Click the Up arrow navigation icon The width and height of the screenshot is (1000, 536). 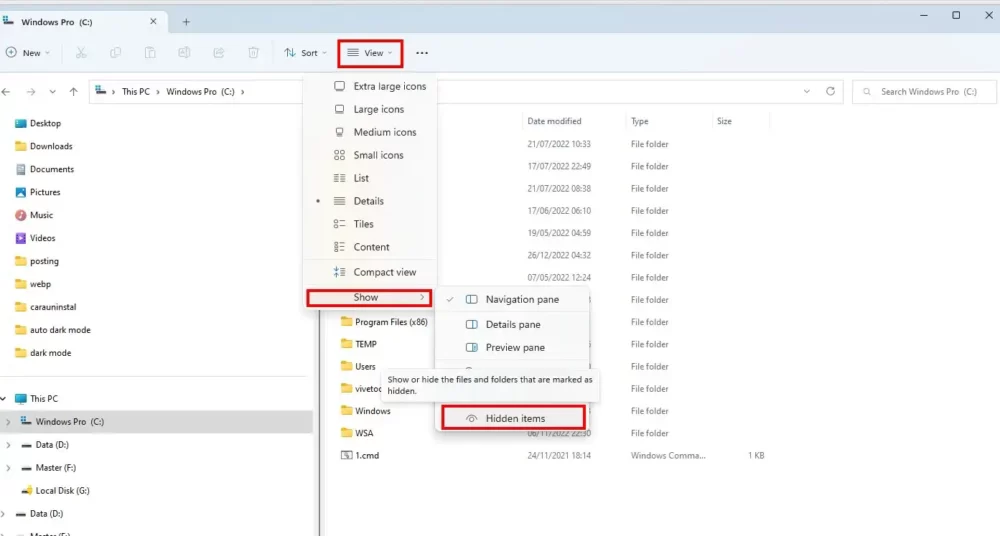pos(73,92)
